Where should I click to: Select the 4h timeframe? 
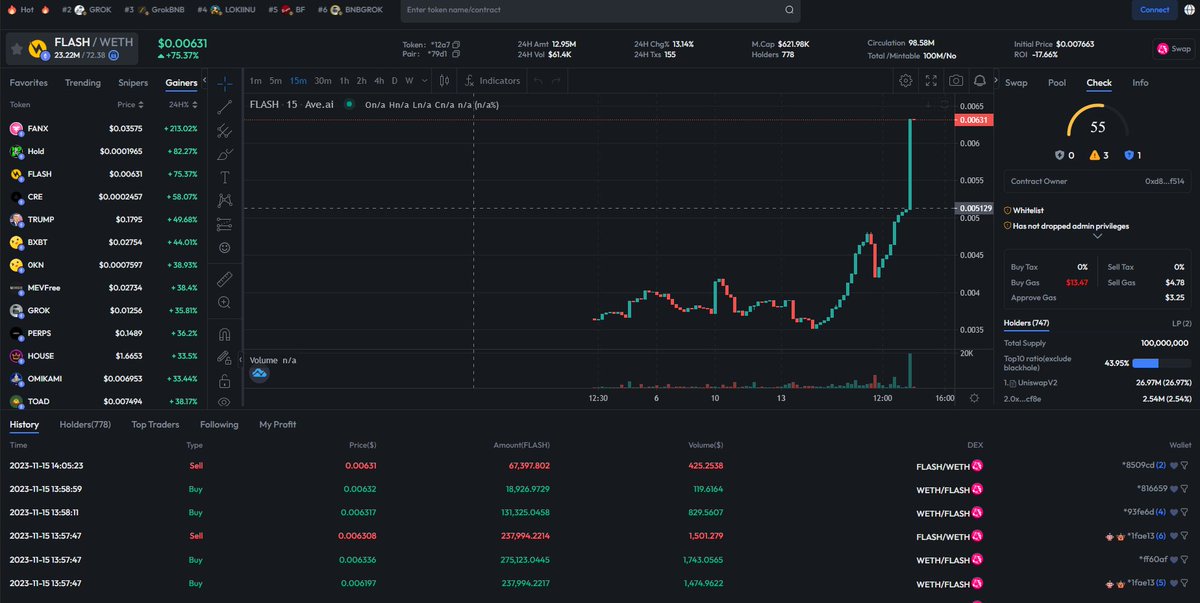coord(378,80)
